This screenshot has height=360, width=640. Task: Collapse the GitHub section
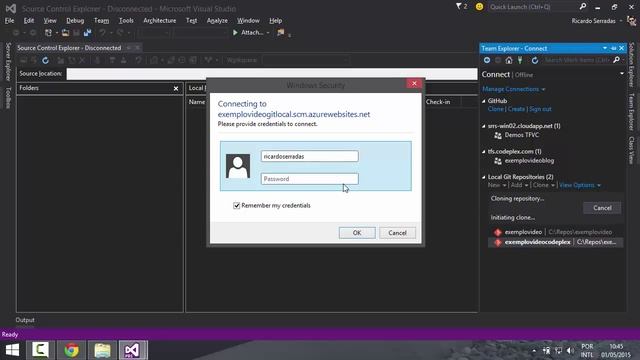(x=484, y=101)
